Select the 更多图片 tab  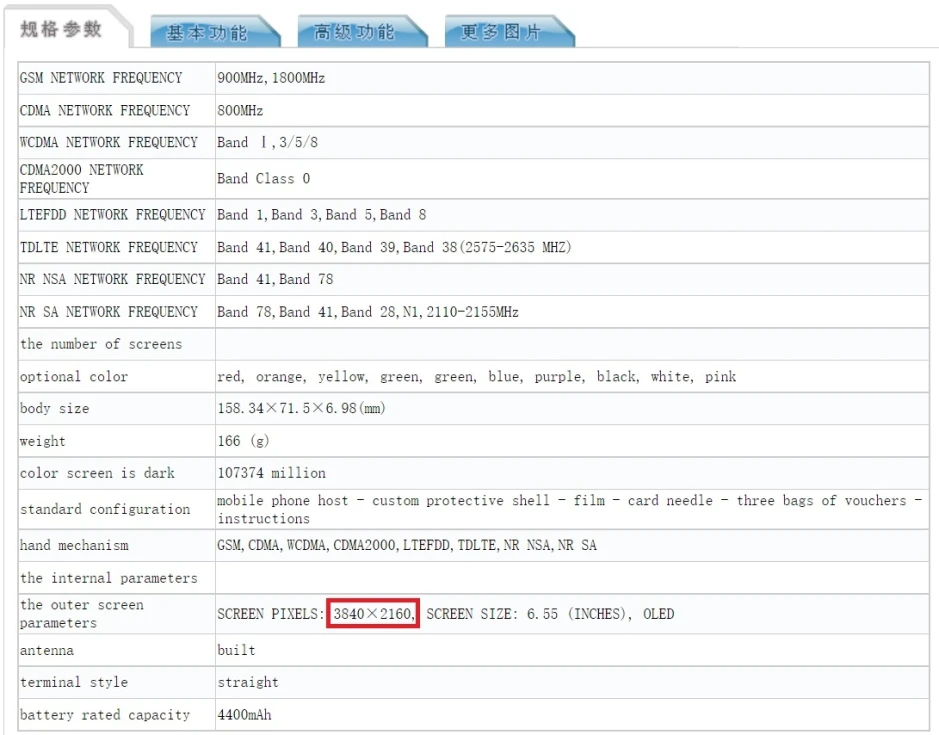(x=502, y=32)
